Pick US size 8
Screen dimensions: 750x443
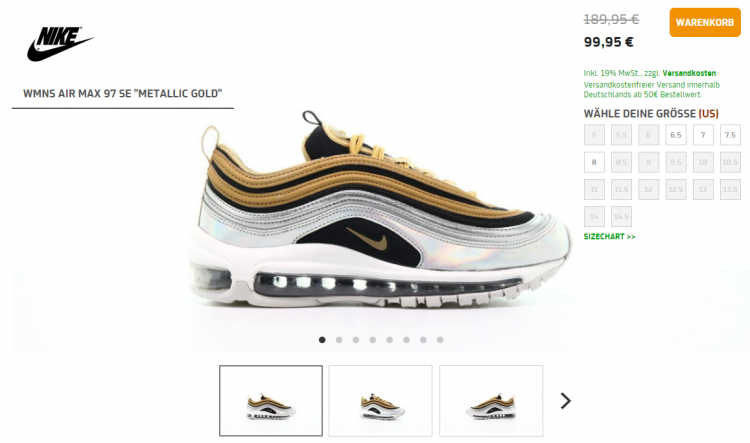(594, 162)
